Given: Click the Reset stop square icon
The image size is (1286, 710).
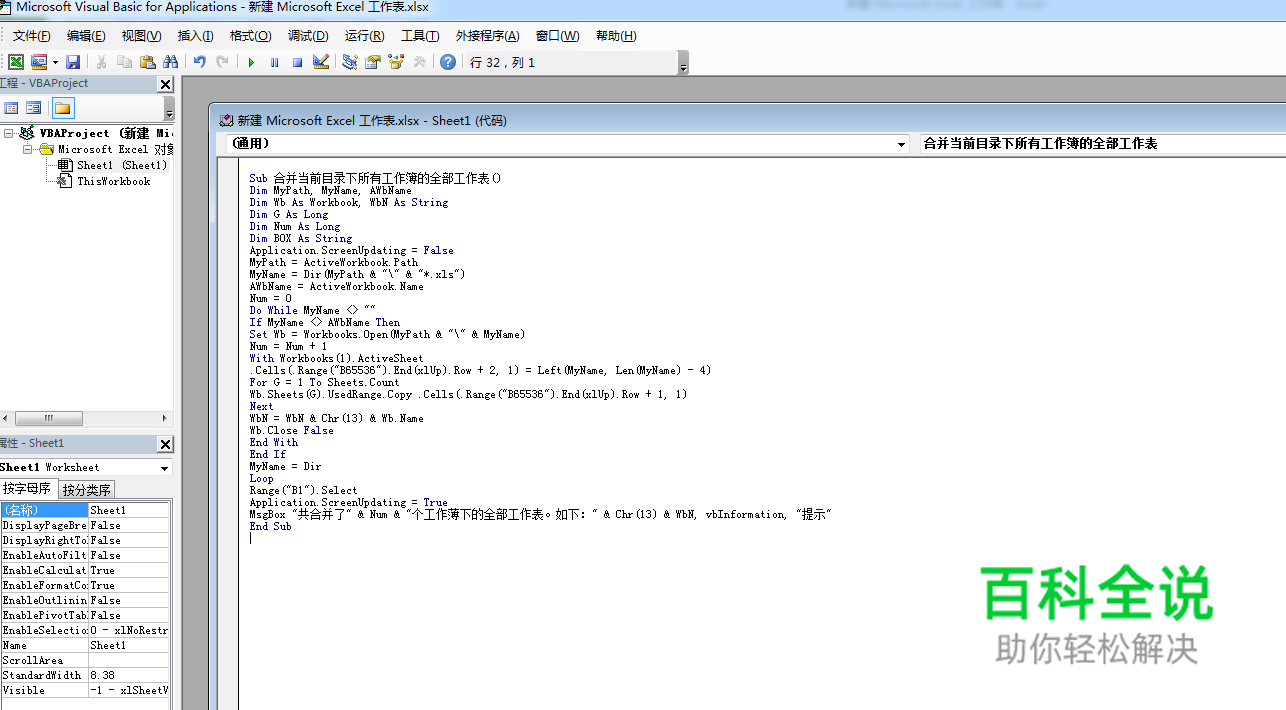Looking at the screenshot, I should click(297, 62).
